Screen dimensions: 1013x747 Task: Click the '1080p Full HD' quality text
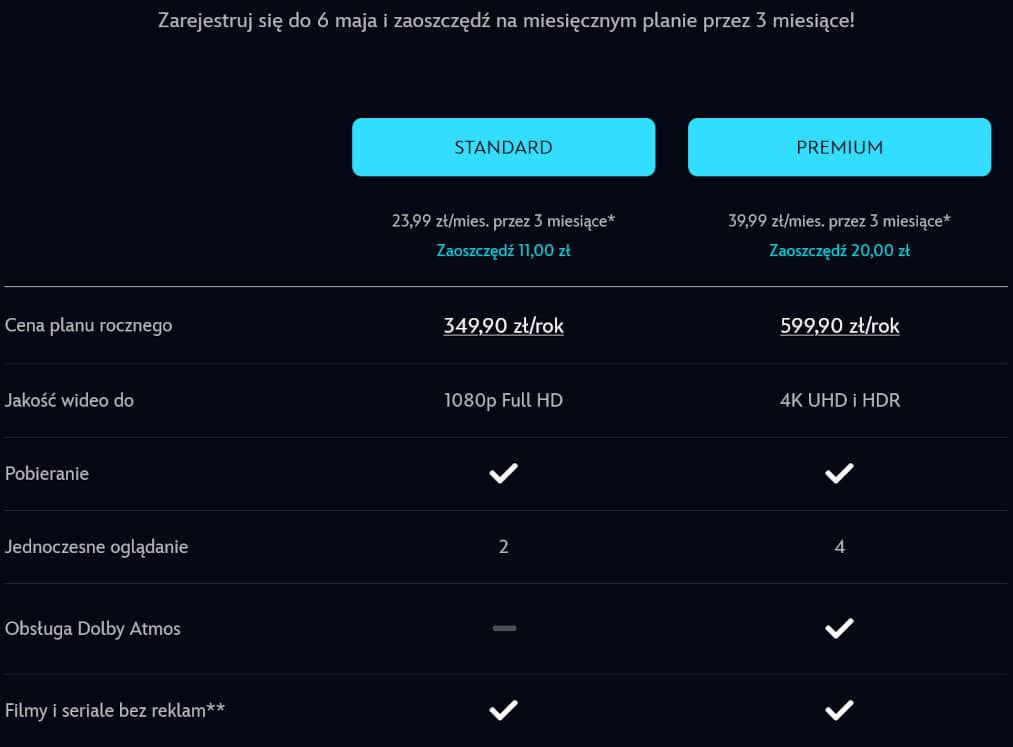tap(503, 400)
